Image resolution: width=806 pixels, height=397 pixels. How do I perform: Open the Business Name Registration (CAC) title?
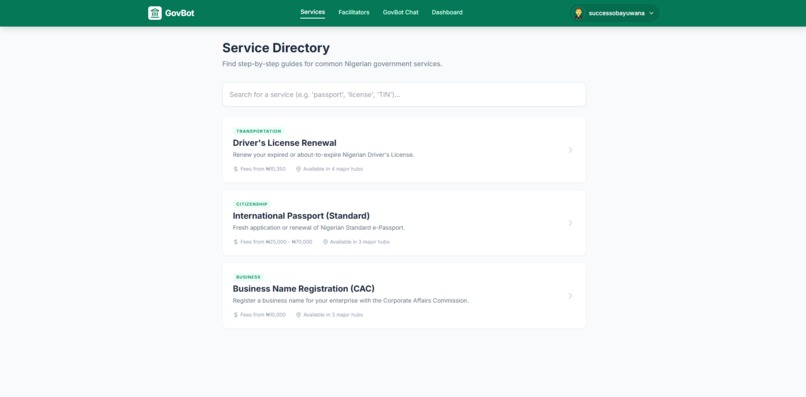click(303, 289)
